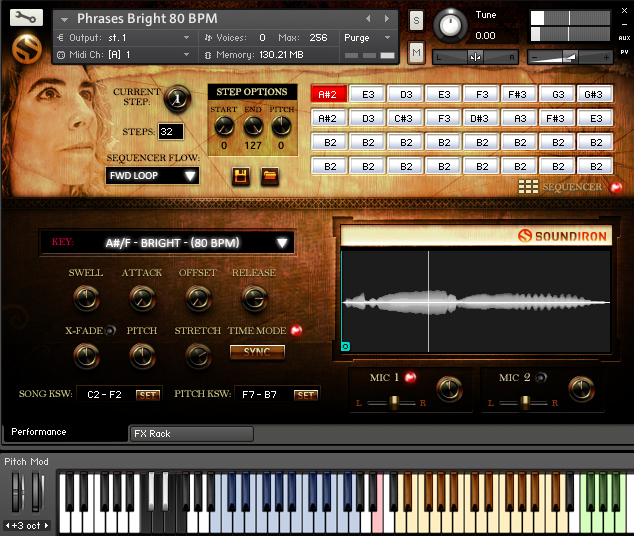
Task: Open the wrench instrument options icon
Action: click(26, 18)
